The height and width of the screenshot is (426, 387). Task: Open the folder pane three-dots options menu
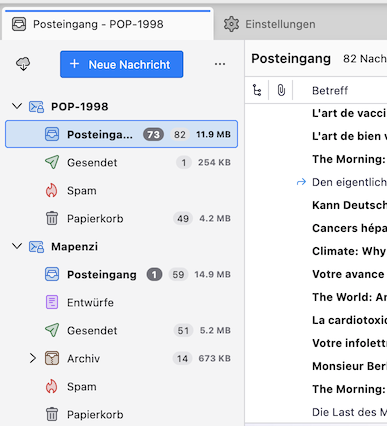(220, 64)
